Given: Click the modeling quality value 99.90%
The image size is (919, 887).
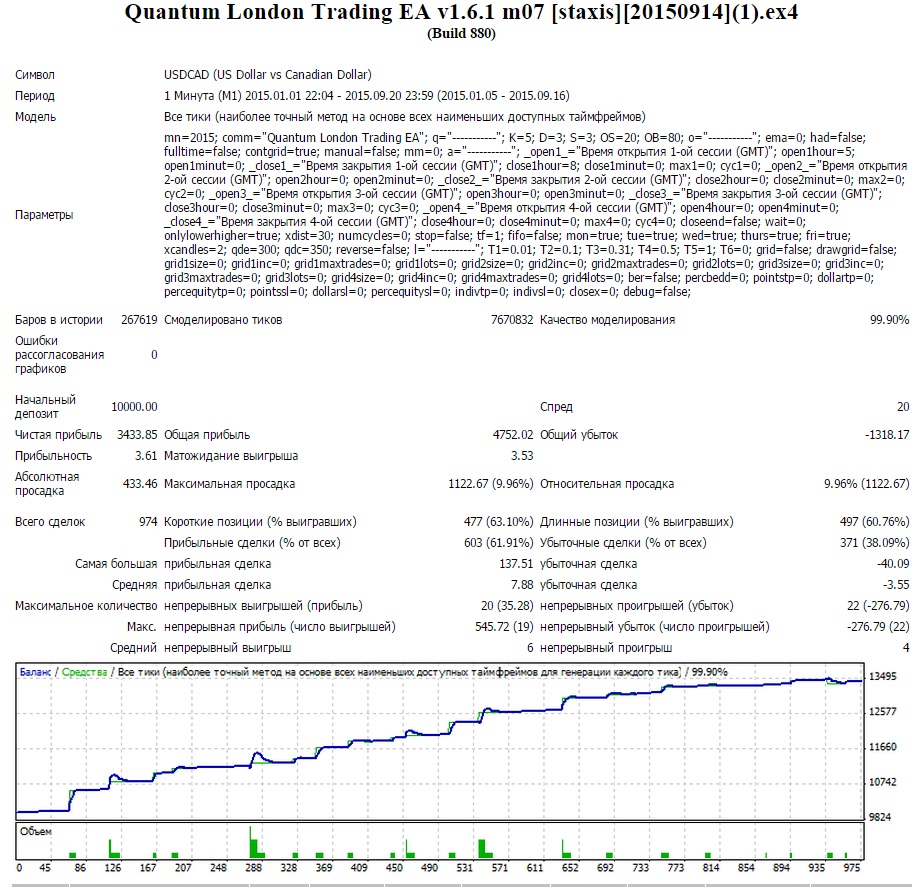Looking at the screenshot, I should (x=889, y=320).
